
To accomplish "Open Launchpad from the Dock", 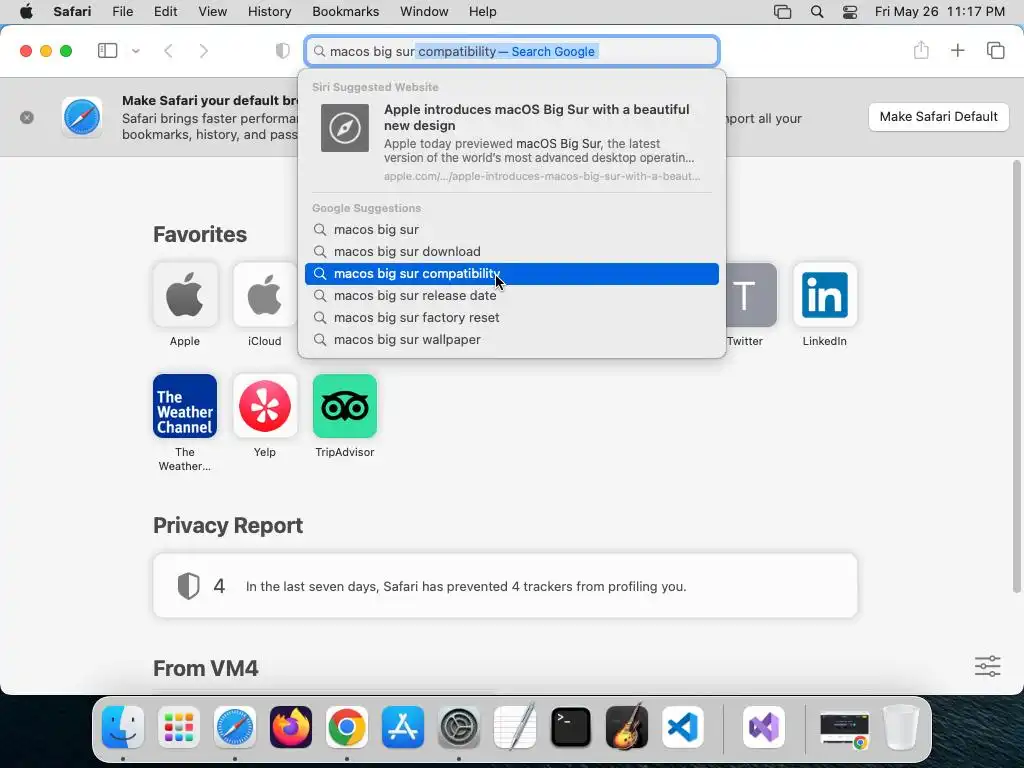I will click(179, 727).
